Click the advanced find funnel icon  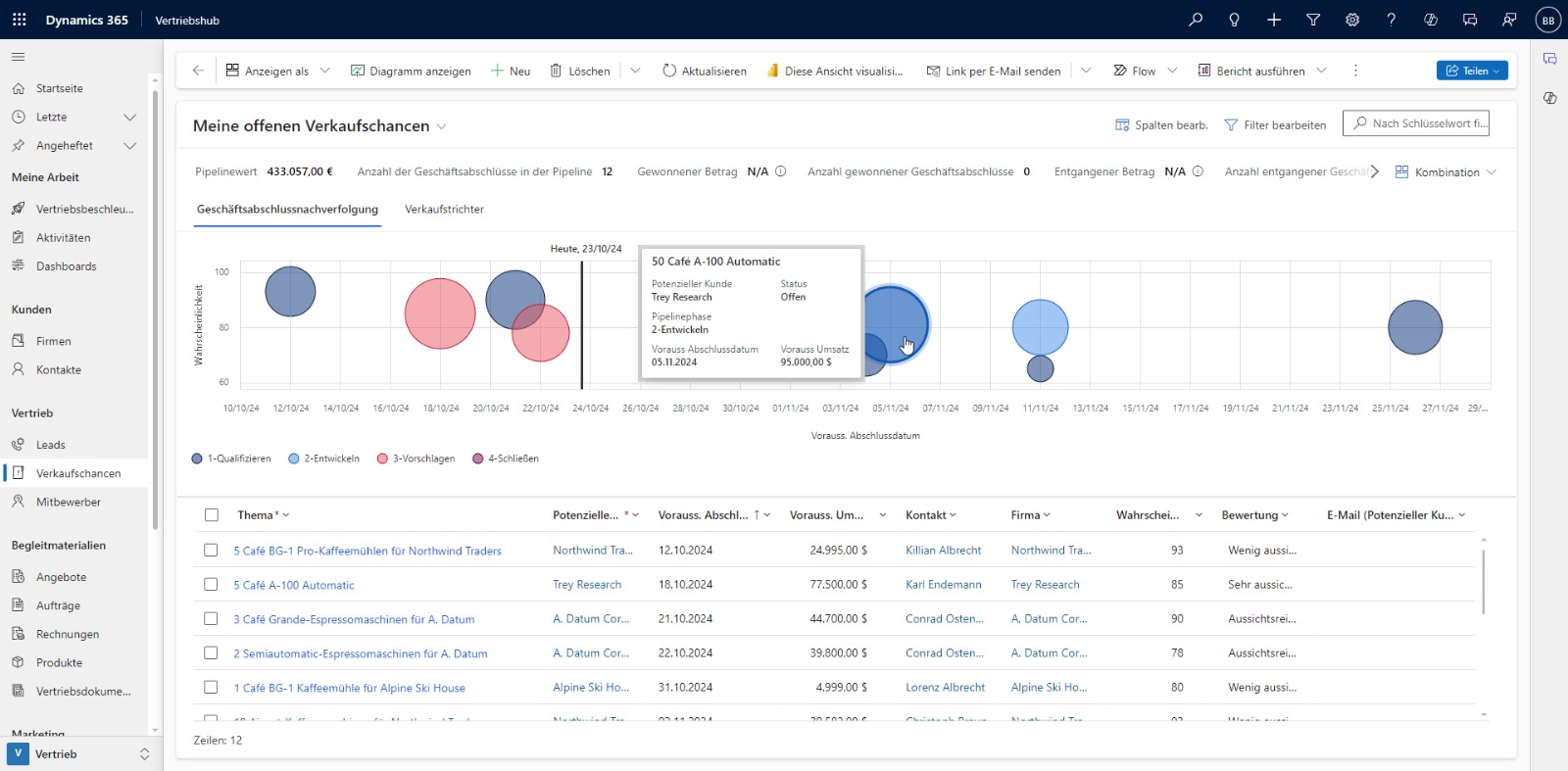pos(1313,20)
